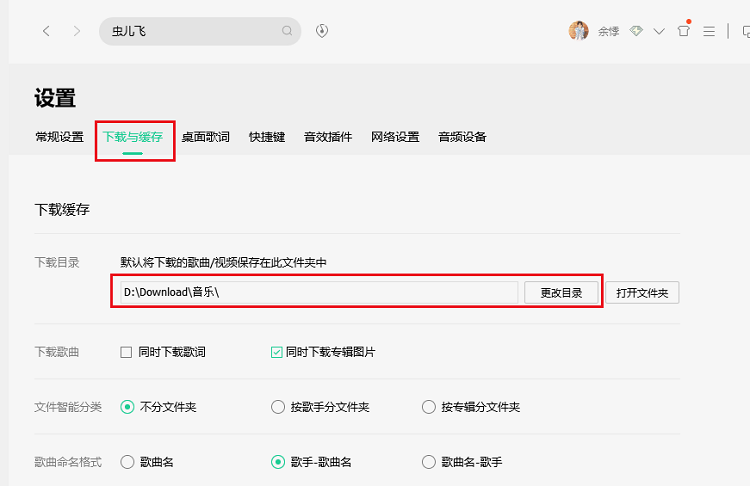Switch to 桌面歌词 tab
Viewport: 750px width, 486px height.
click(206, 137)
